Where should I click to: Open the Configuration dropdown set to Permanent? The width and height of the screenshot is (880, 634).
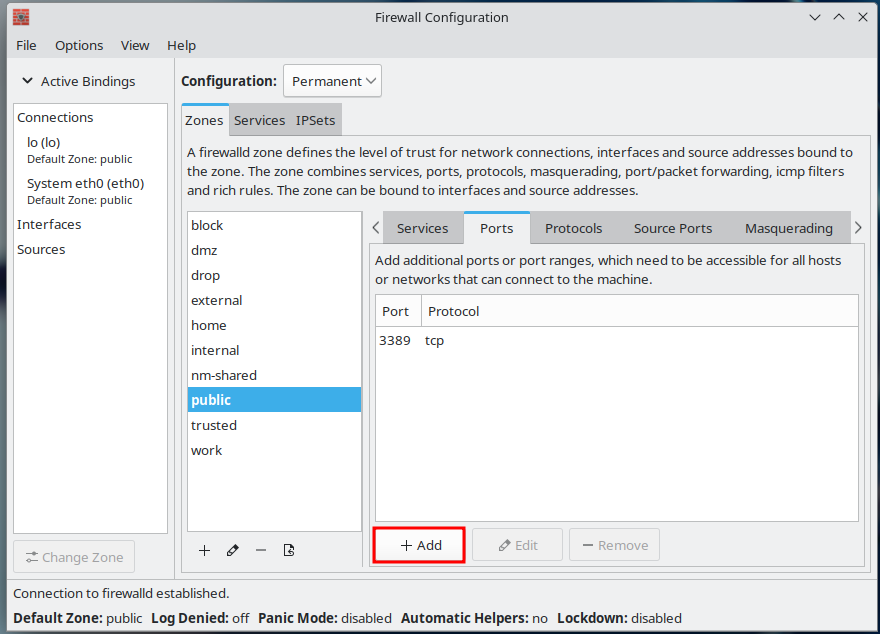[332, 81]
